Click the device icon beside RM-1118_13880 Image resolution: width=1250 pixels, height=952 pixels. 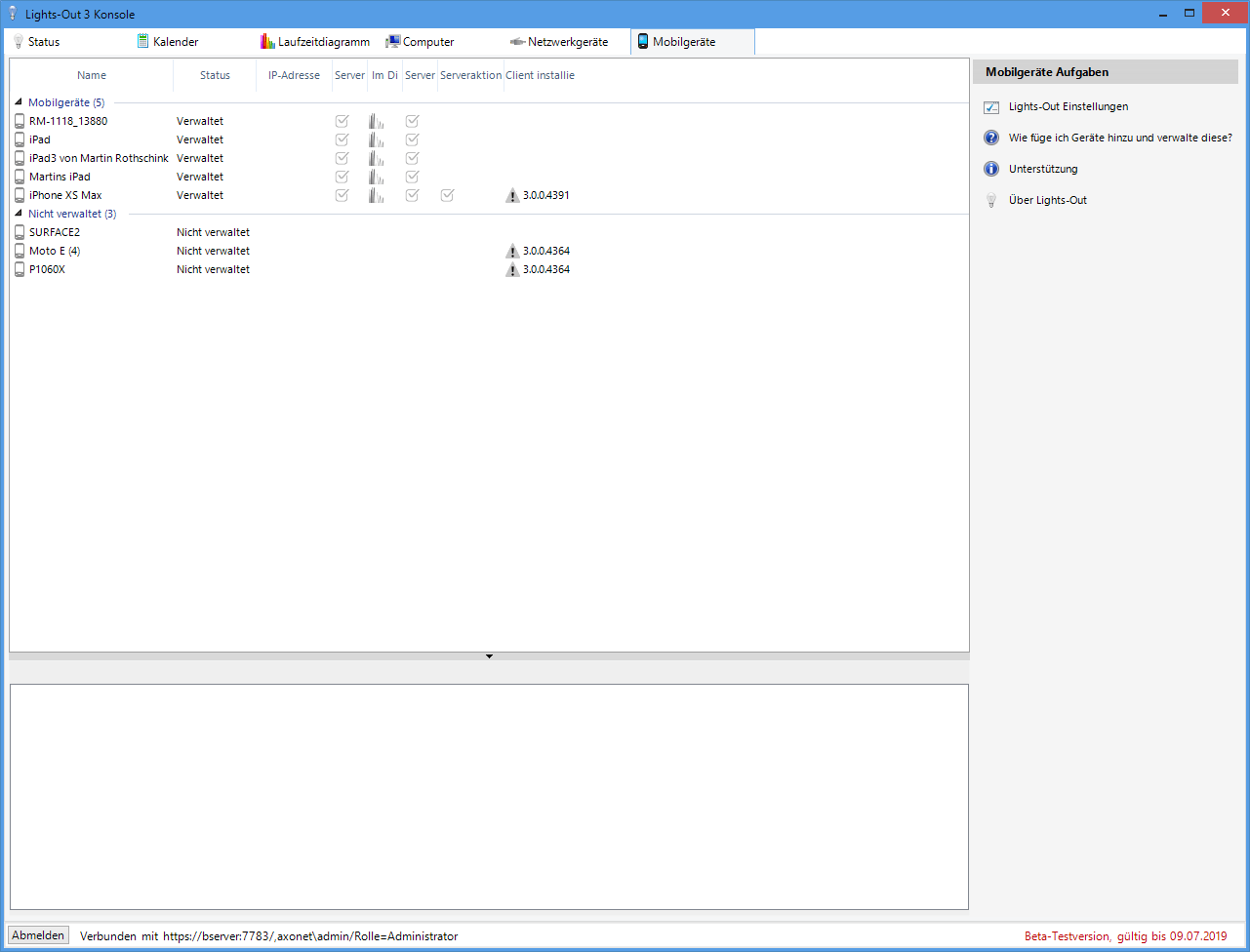(20, 121)
